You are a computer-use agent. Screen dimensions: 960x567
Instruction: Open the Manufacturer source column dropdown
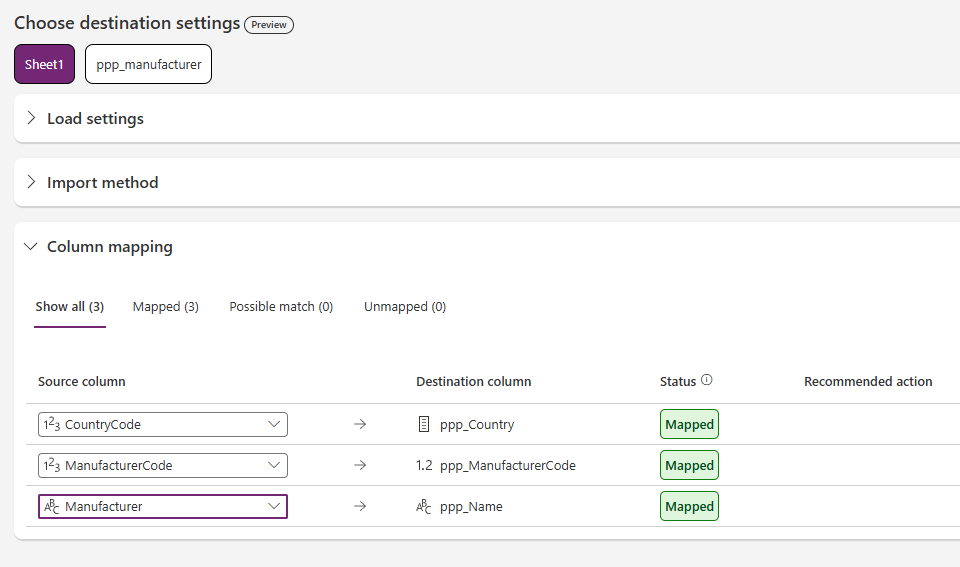274,507
